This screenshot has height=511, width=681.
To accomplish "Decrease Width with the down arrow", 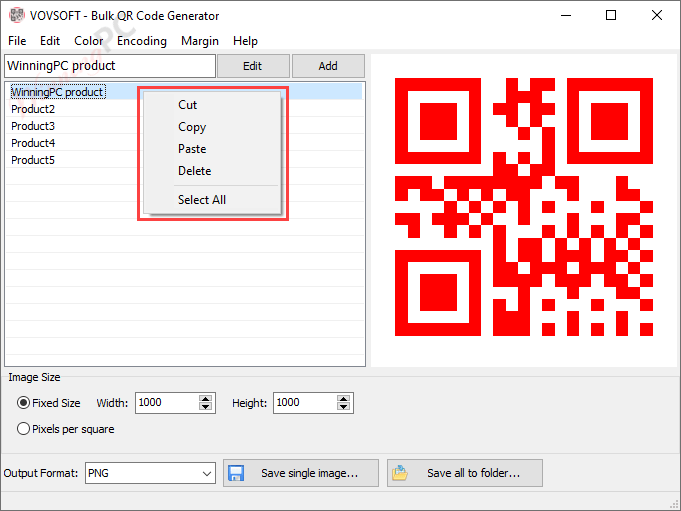I will [x=205, y=407].
